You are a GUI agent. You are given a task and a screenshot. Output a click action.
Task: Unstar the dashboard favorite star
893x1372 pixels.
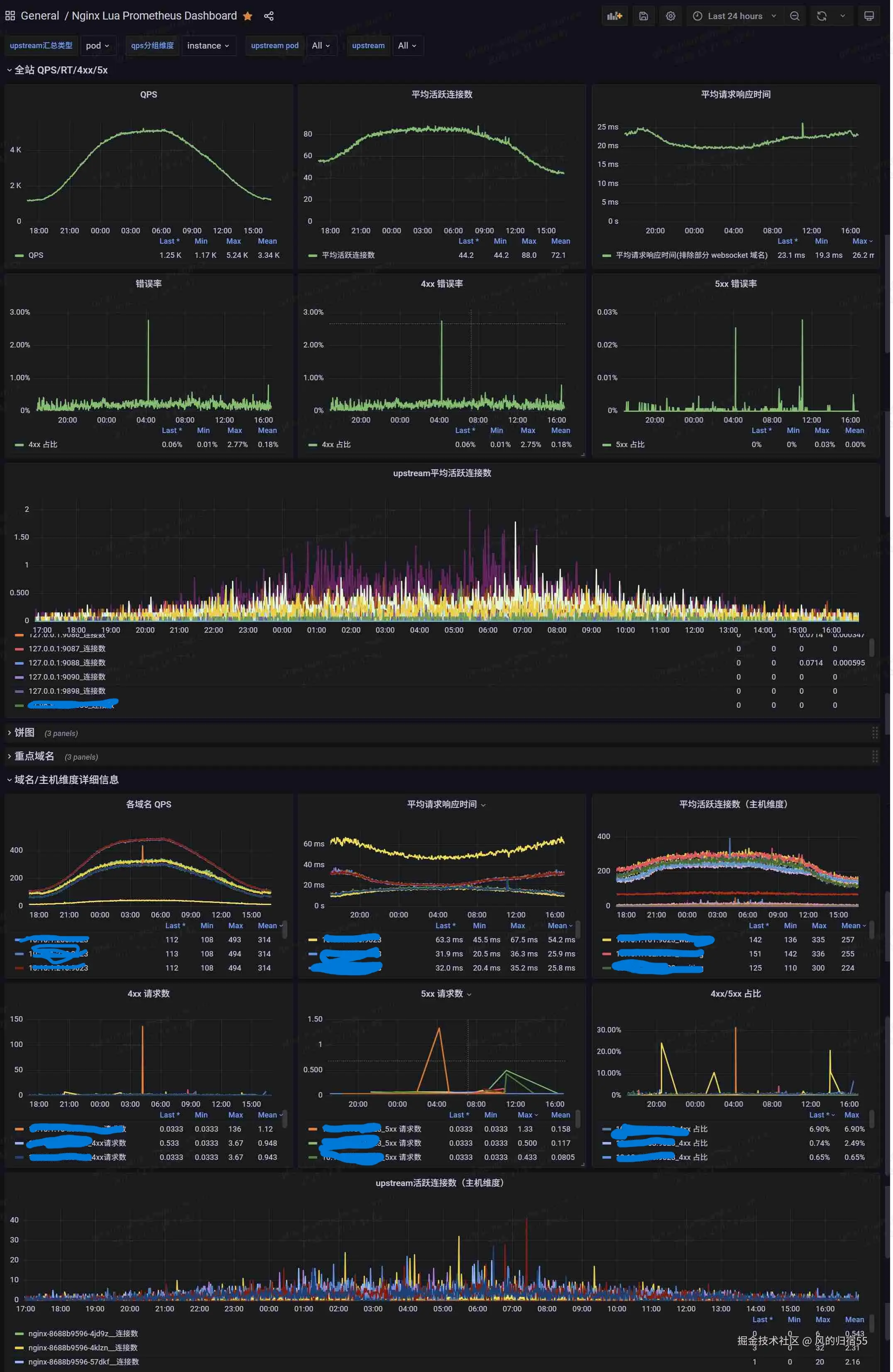(248, 16)
